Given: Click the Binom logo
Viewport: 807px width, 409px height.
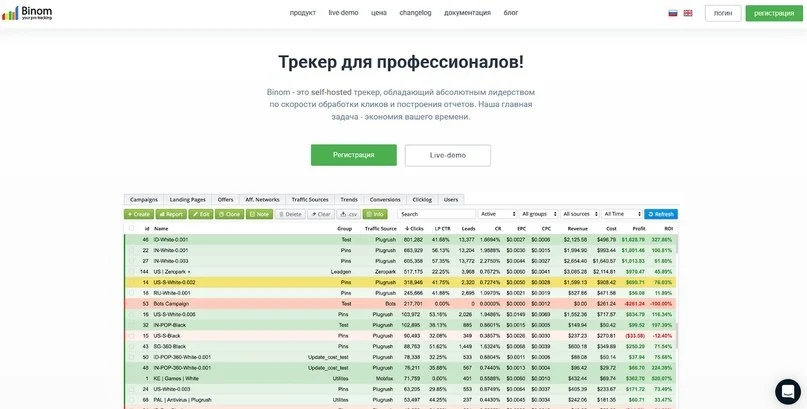Looking at the screenshot, I should [27, 13].
